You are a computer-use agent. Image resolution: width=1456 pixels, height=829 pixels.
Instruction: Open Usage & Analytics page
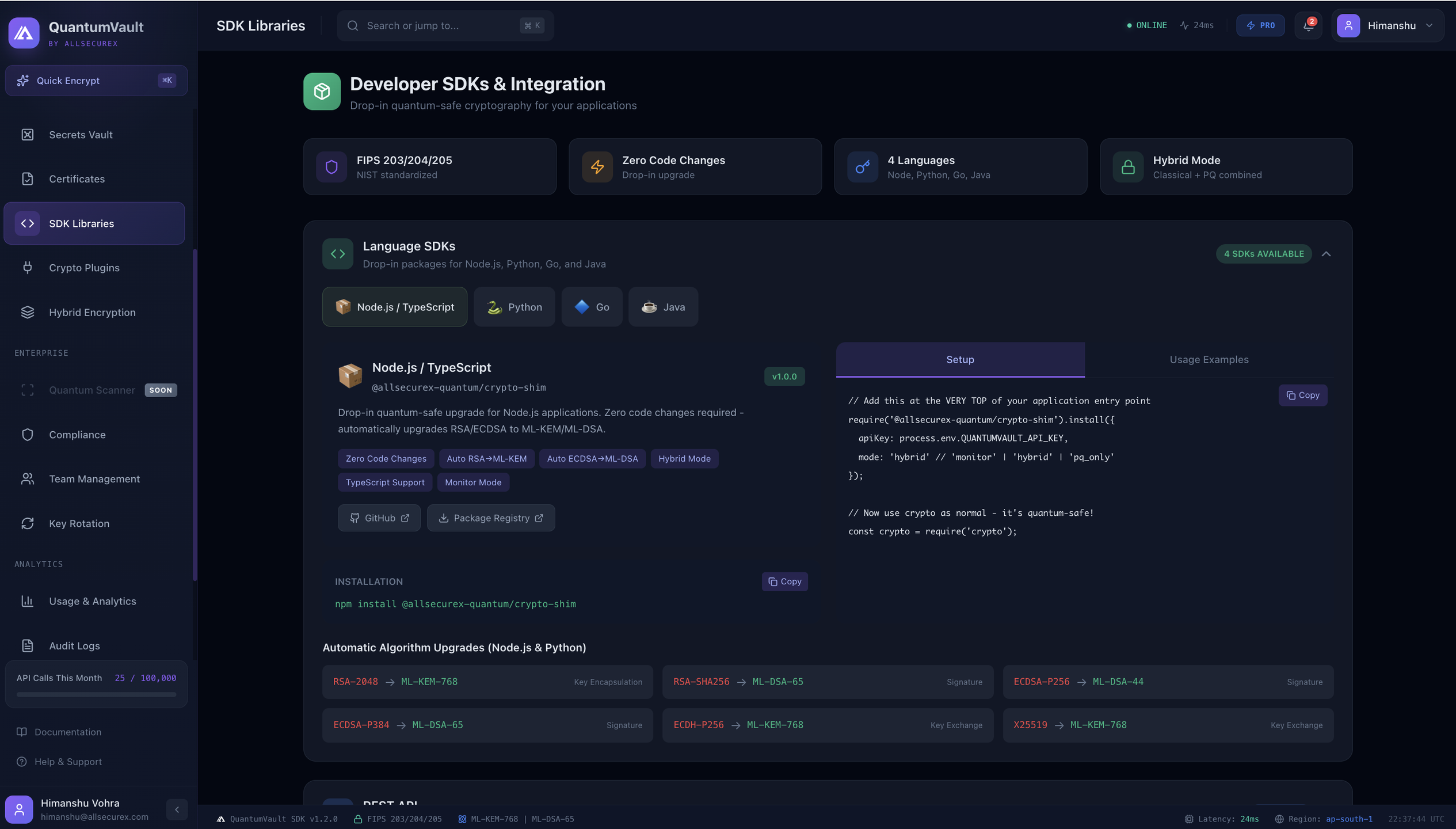92,601
